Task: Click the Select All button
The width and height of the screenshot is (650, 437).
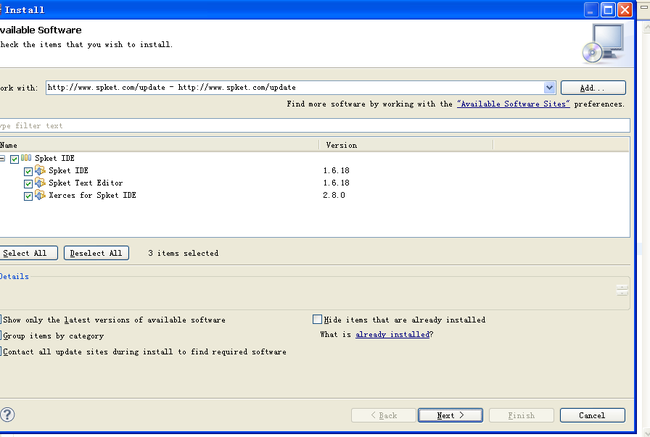Action: [x=28, y=253]
